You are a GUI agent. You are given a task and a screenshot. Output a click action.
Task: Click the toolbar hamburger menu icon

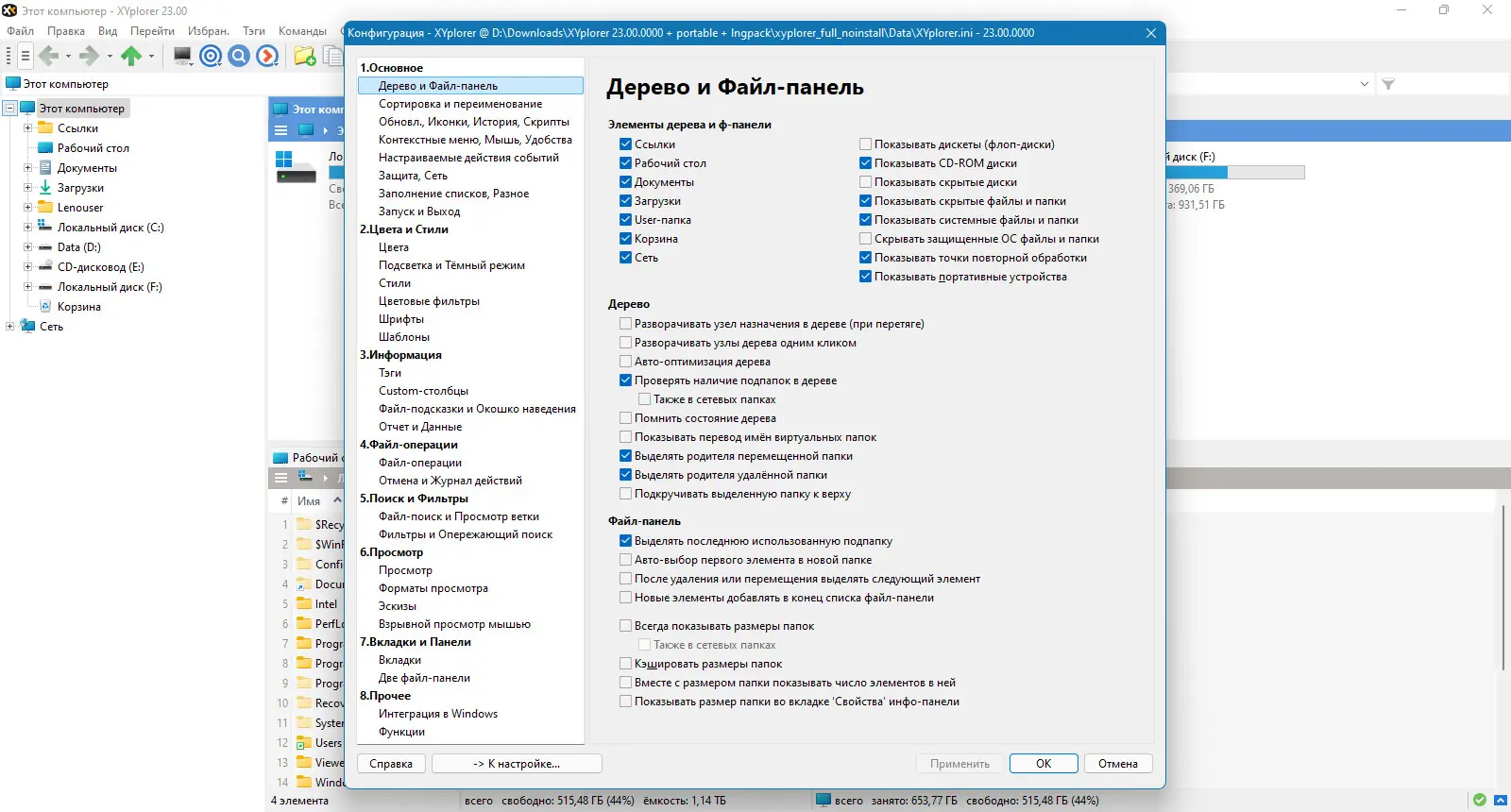click(25, 56)
